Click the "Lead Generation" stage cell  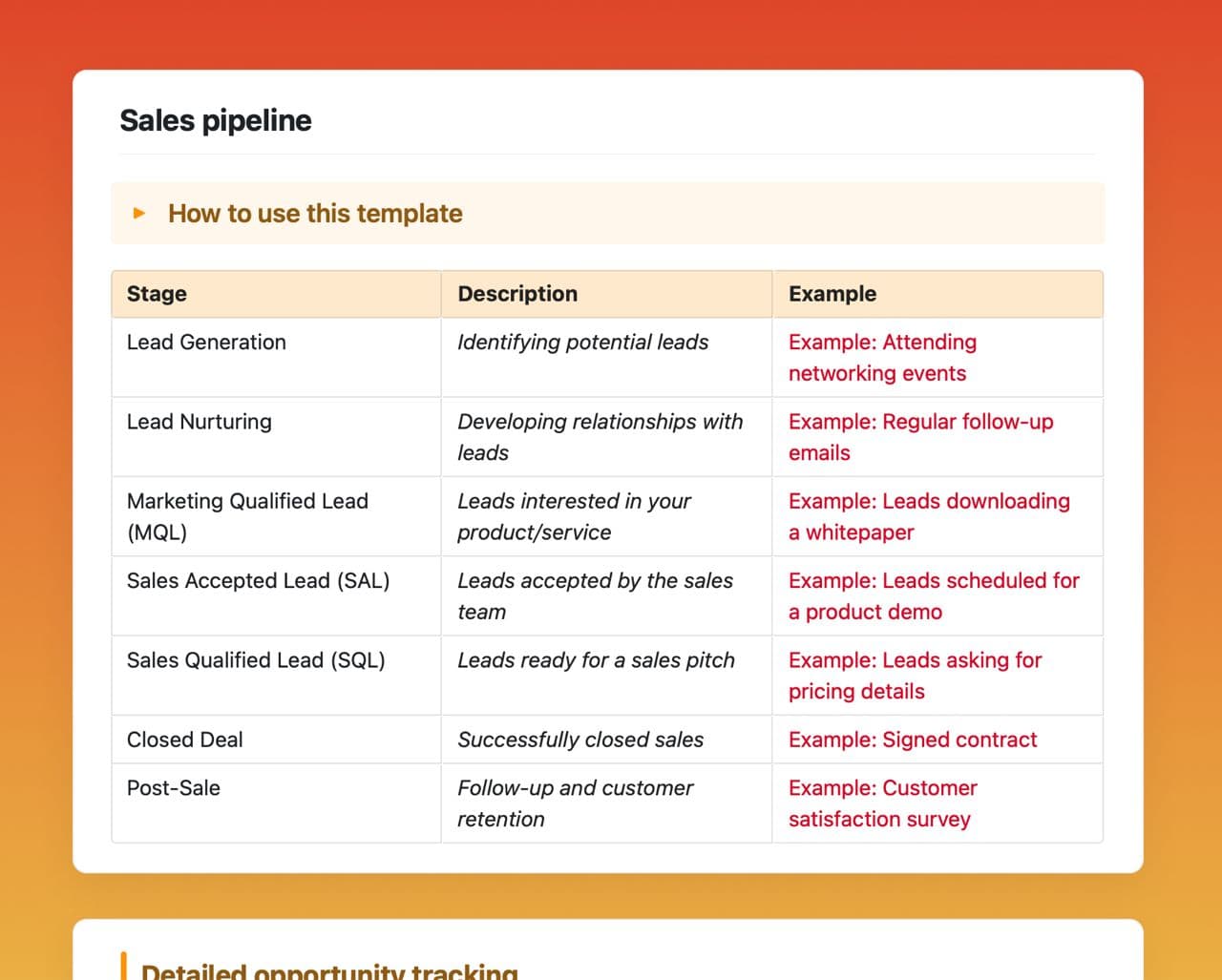pyautogui.click(x=206, y=343)
